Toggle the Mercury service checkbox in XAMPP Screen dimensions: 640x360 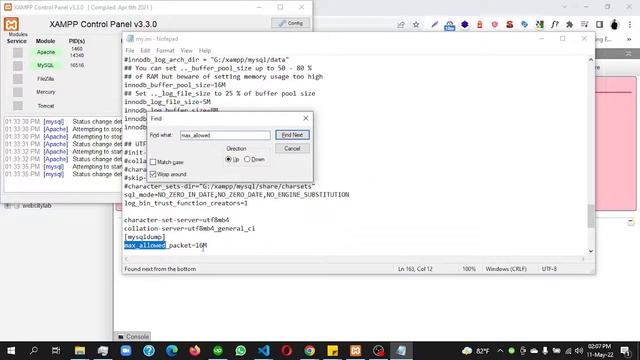(x=18, y=92)
